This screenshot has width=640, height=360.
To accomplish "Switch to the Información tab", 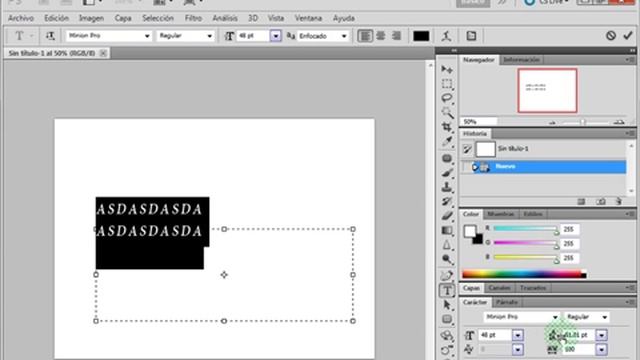I will coord(521,60).
